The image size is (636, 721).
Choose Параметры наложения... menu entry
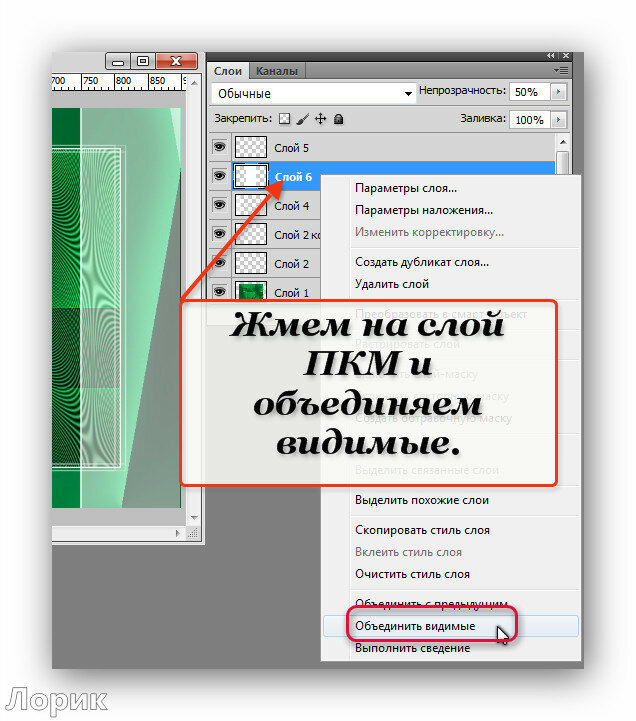(x=424, y=210)
